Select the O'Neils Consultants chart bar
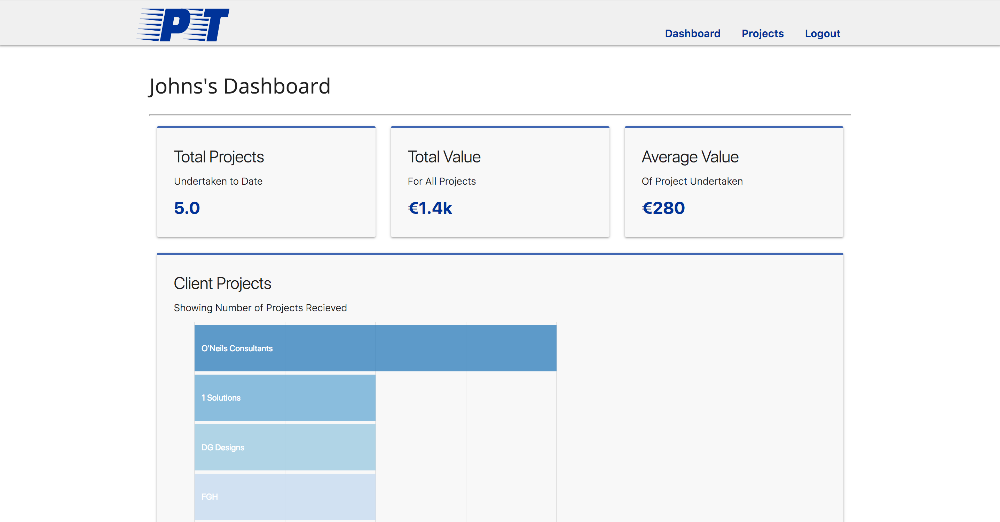This screenshot has width=1000, height=522. coord(375,348)
